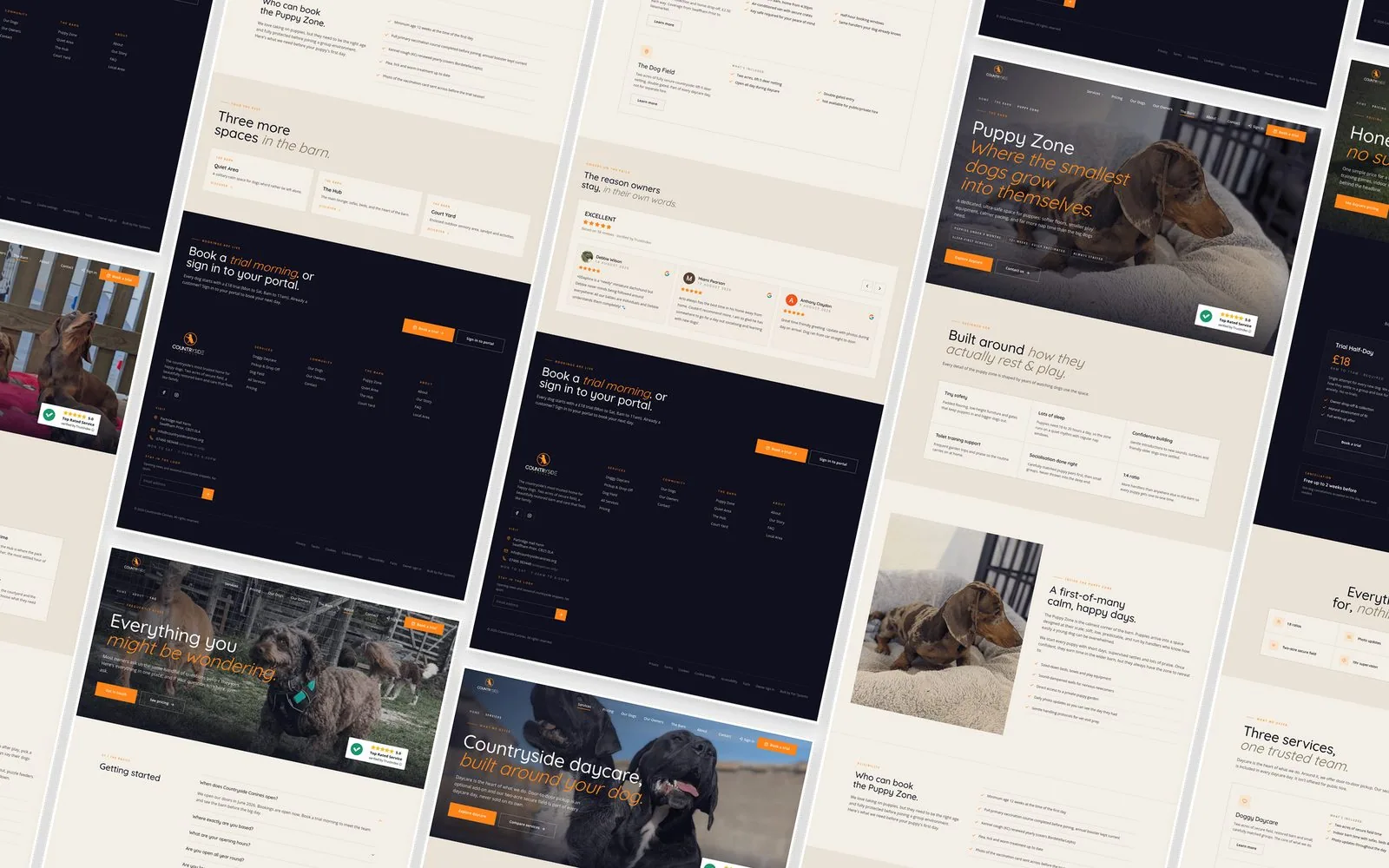Click Debbie Wilson's reviewer avatar
Viewport: 1389px width, 868px height.
point(588,256)
